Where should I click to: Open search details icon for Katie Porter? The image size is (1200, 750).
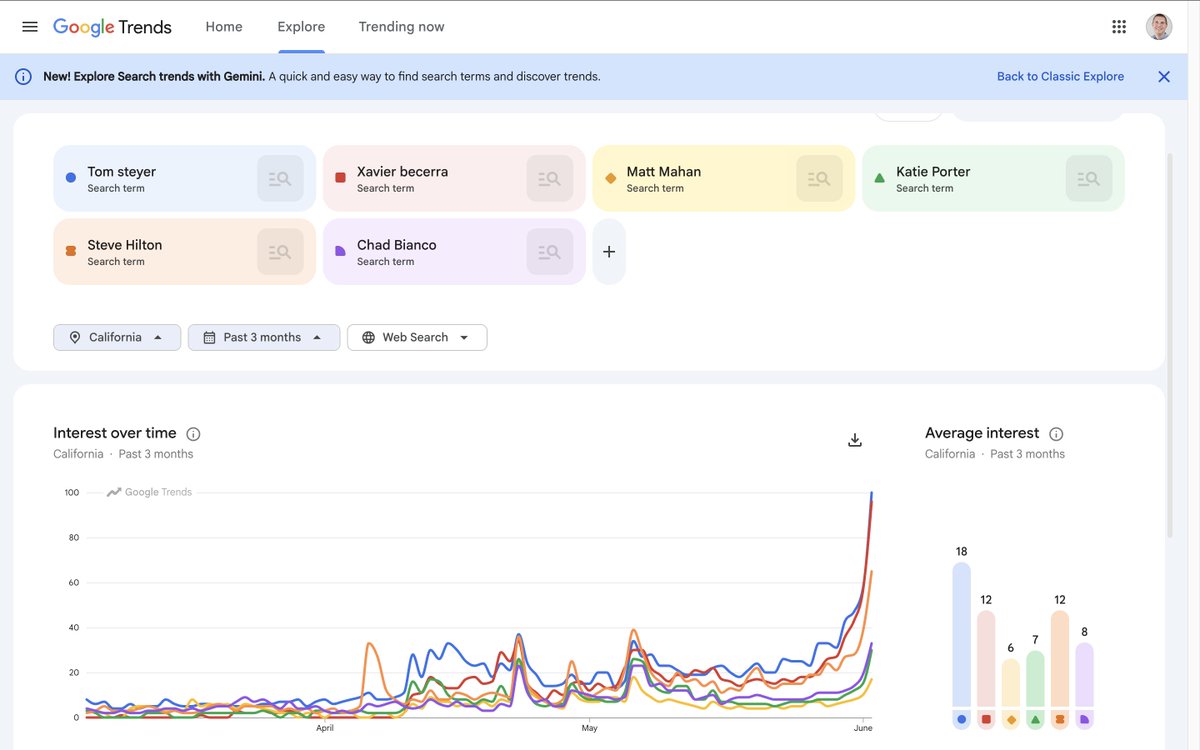coord(1089,179)
